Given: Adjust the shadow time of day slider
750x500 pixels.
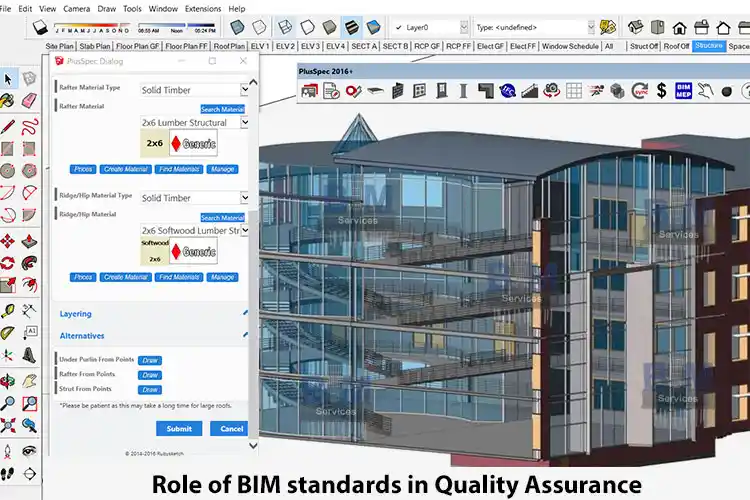Looking at the screenshot, I should (x=177, y=25).
